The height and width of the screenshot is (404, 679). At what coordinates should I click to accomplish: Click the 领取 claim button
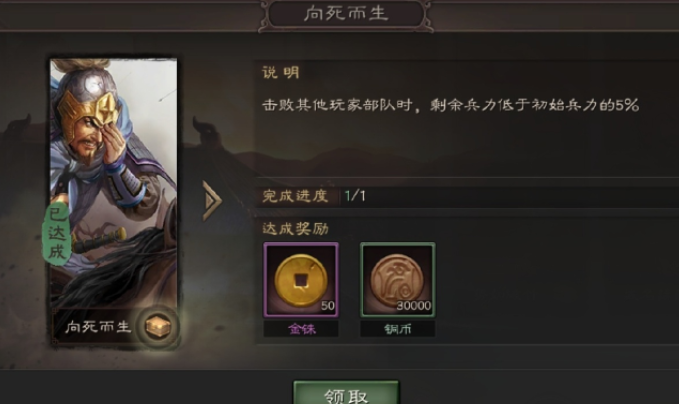[x=346, y=393]
